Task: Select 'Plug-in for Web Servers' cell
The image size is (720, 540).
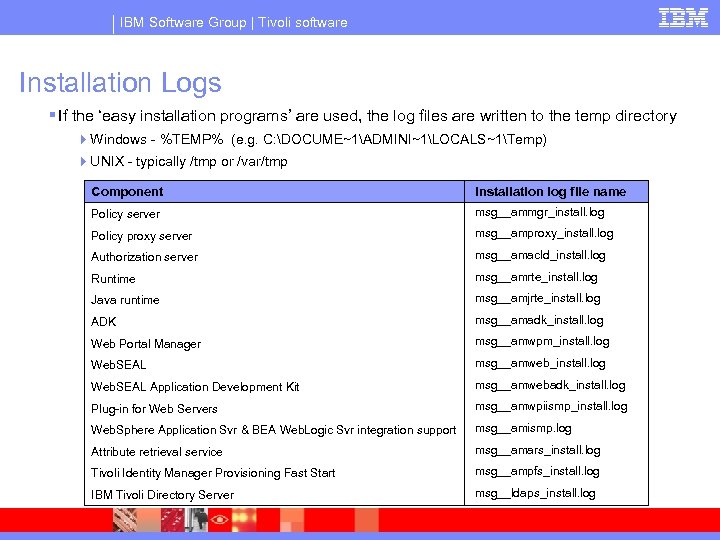Action: (154, 409)
